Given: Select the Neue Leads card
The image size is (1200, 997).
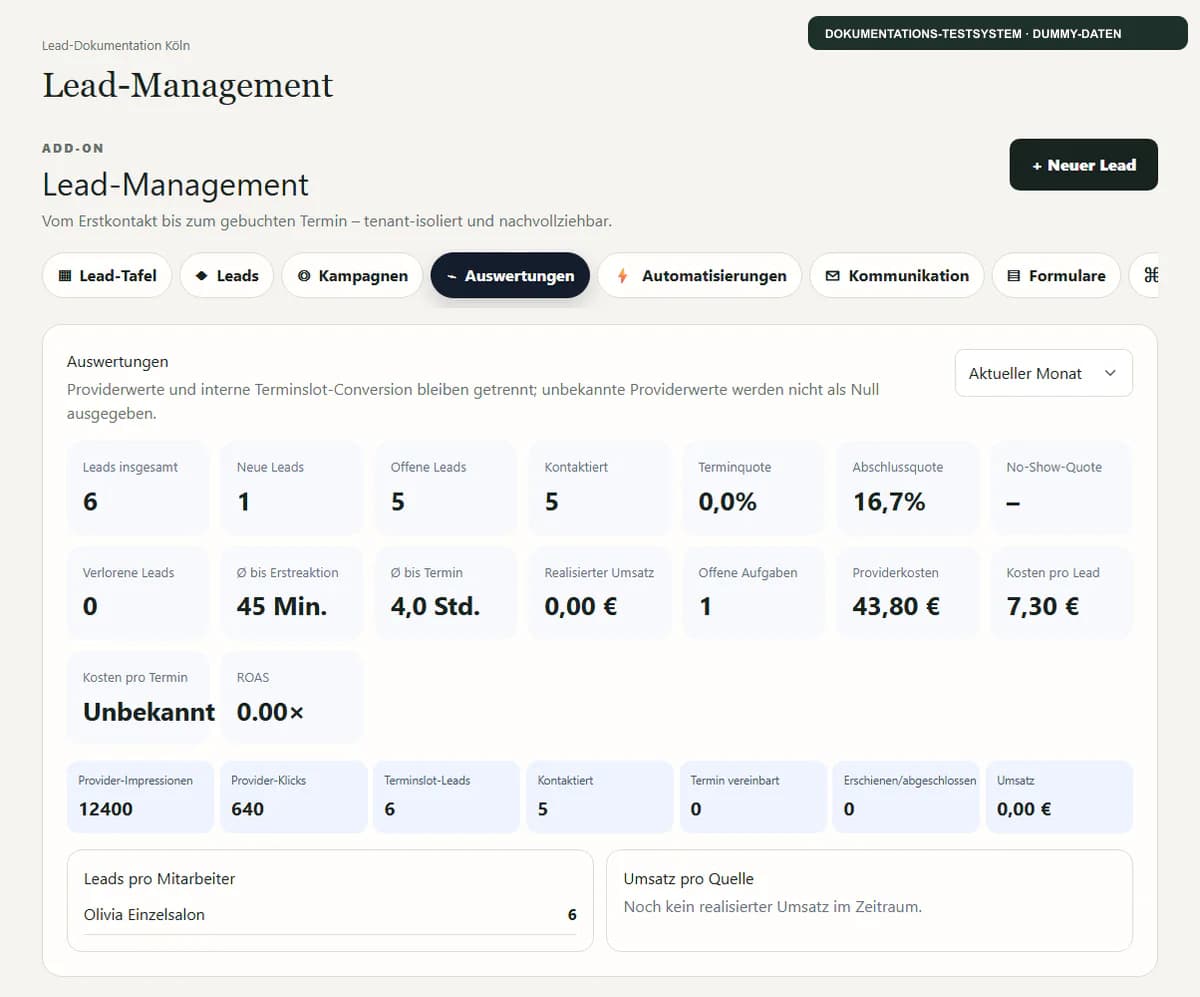Looking at the screenshot, I should tap(292, 488).
